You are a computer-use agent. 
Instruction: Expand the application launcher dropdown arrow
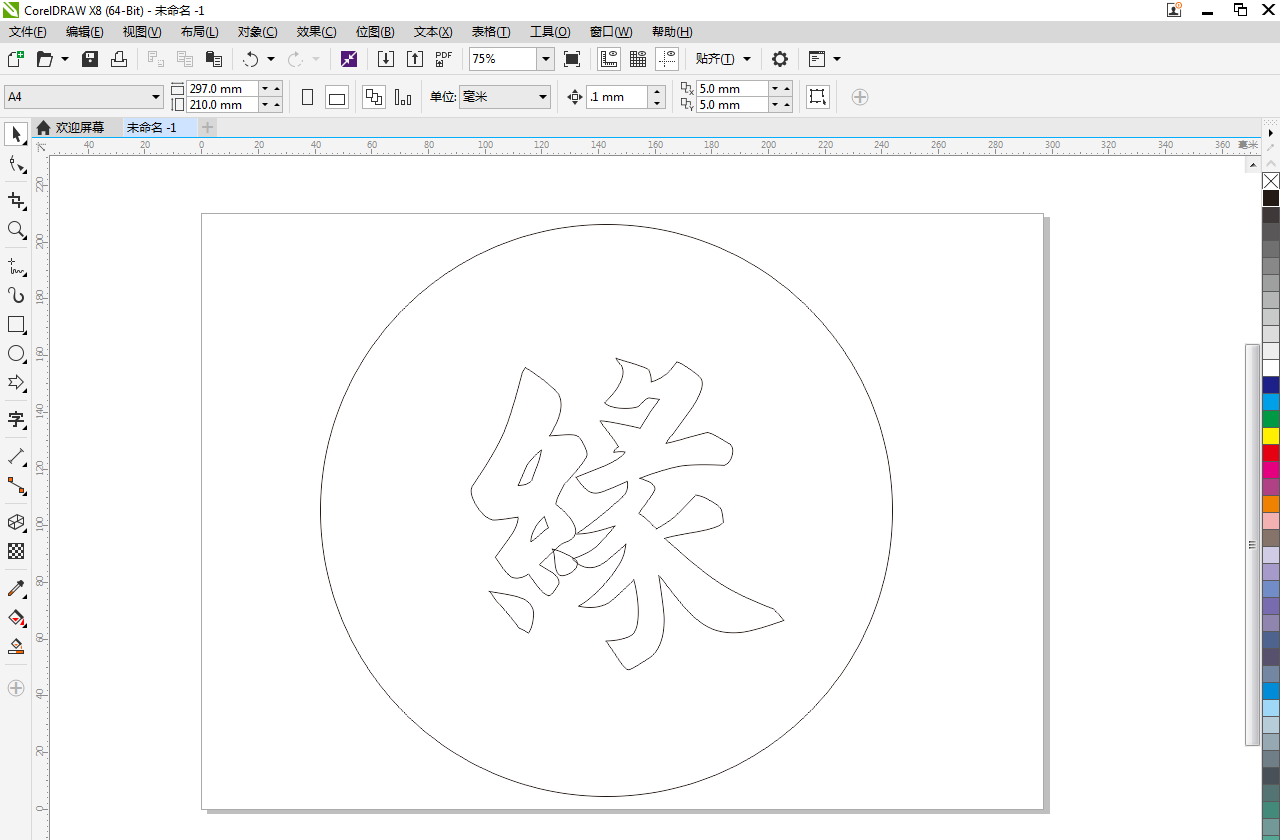(x=837, y=59)
